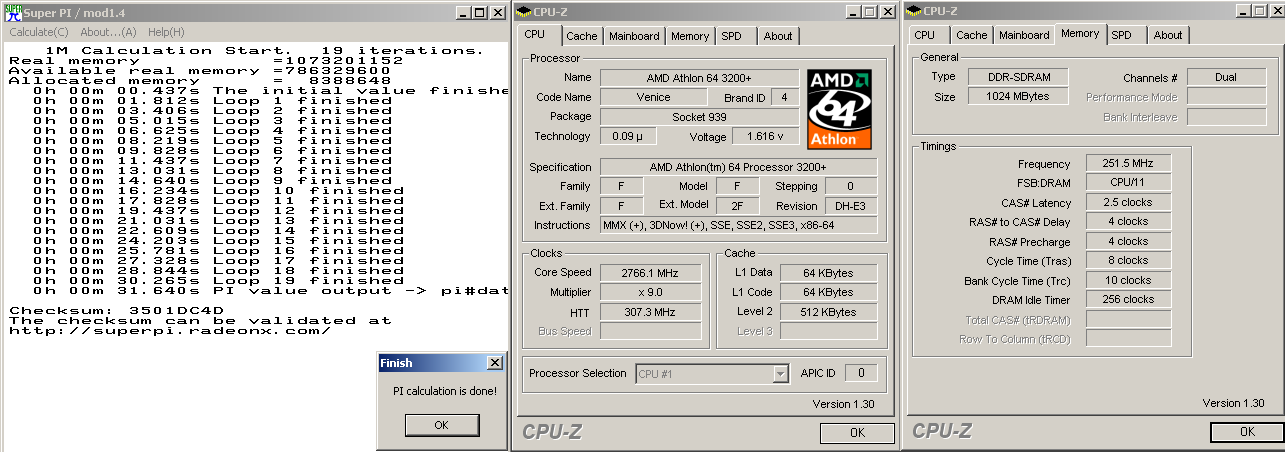Viewport: 1285px width, 452px height.
Task: Click the PI value output line at 31.640s
Action: [x=272, y=290]
